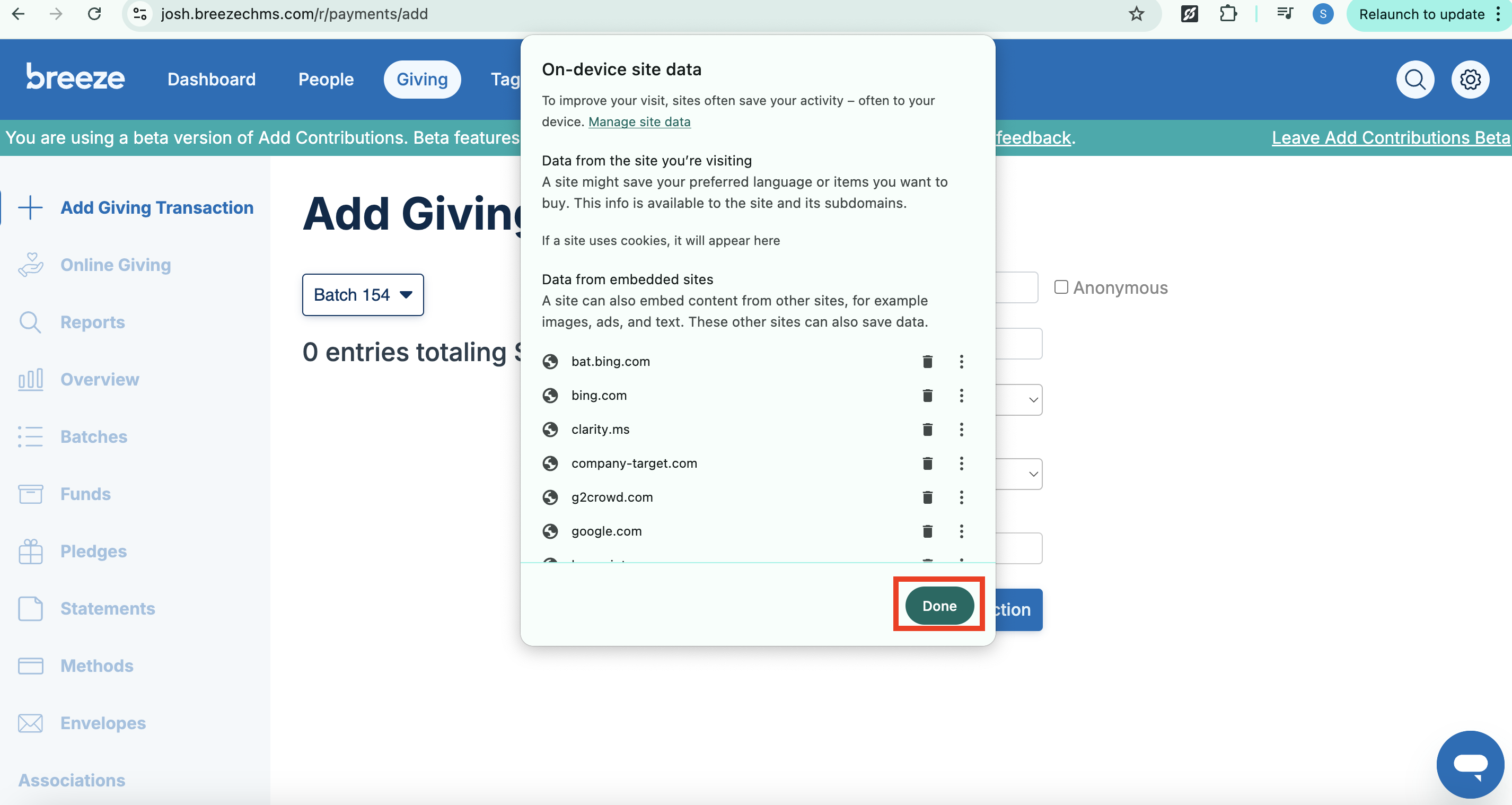View site information icon in address bar

[x=140, y=14]
